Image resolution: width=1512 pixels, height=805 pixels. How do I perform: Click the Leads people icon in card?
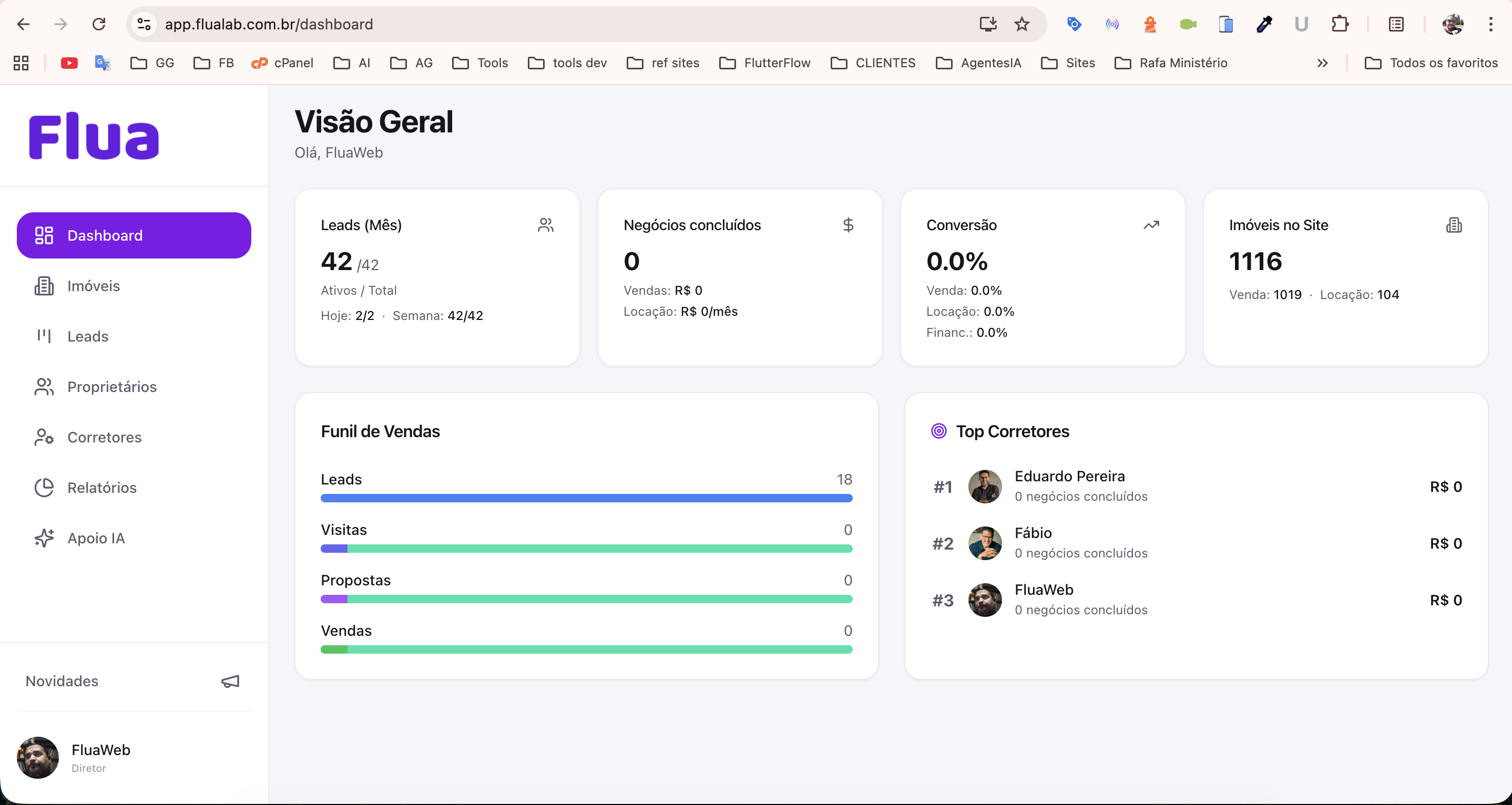(x=545, y=225)
